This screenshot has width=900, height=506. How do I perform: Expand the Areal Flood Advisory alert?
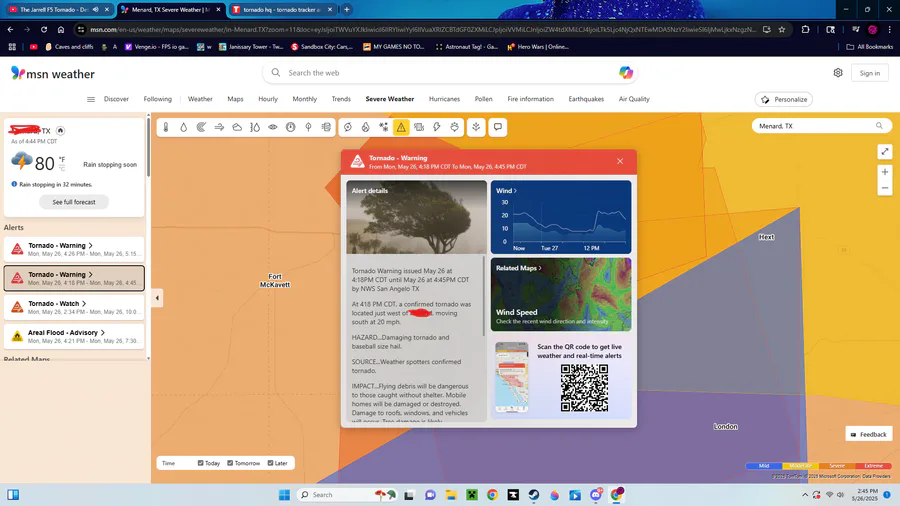point(74,336)
